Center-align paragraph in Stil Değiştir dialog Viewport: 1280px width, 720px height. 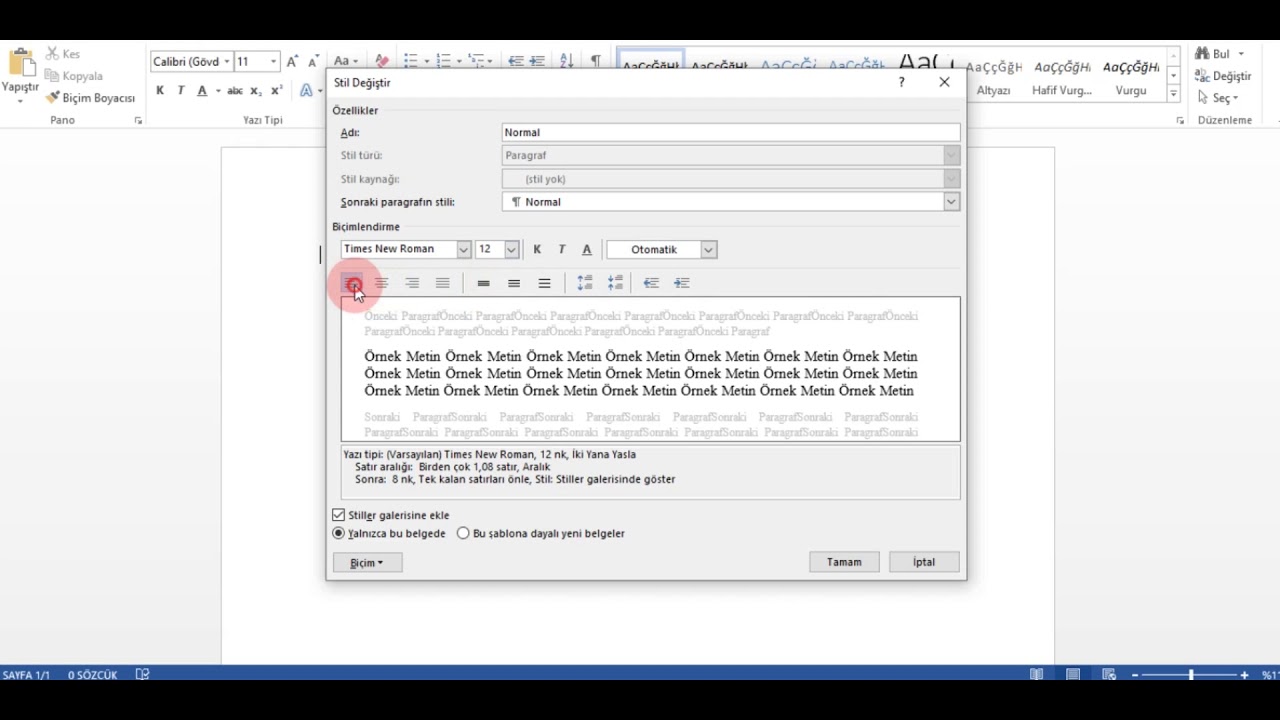point(381,283)
